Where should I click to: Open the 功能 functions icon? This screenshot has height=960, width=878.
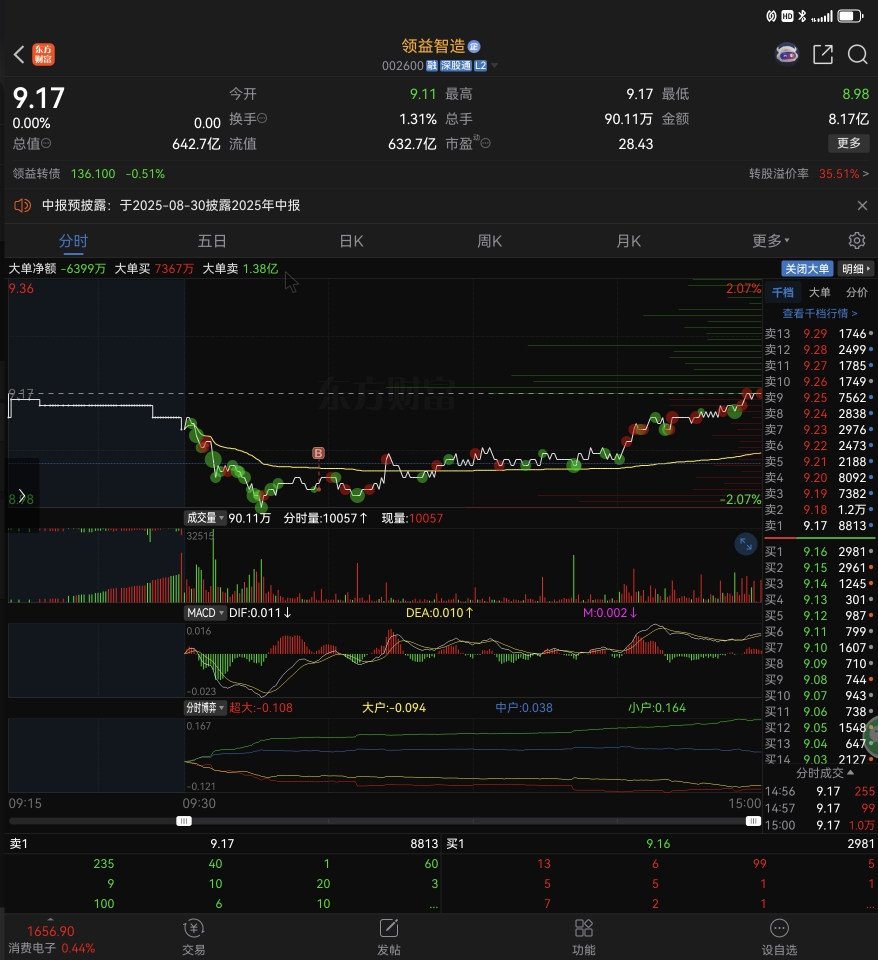[583, 937]
